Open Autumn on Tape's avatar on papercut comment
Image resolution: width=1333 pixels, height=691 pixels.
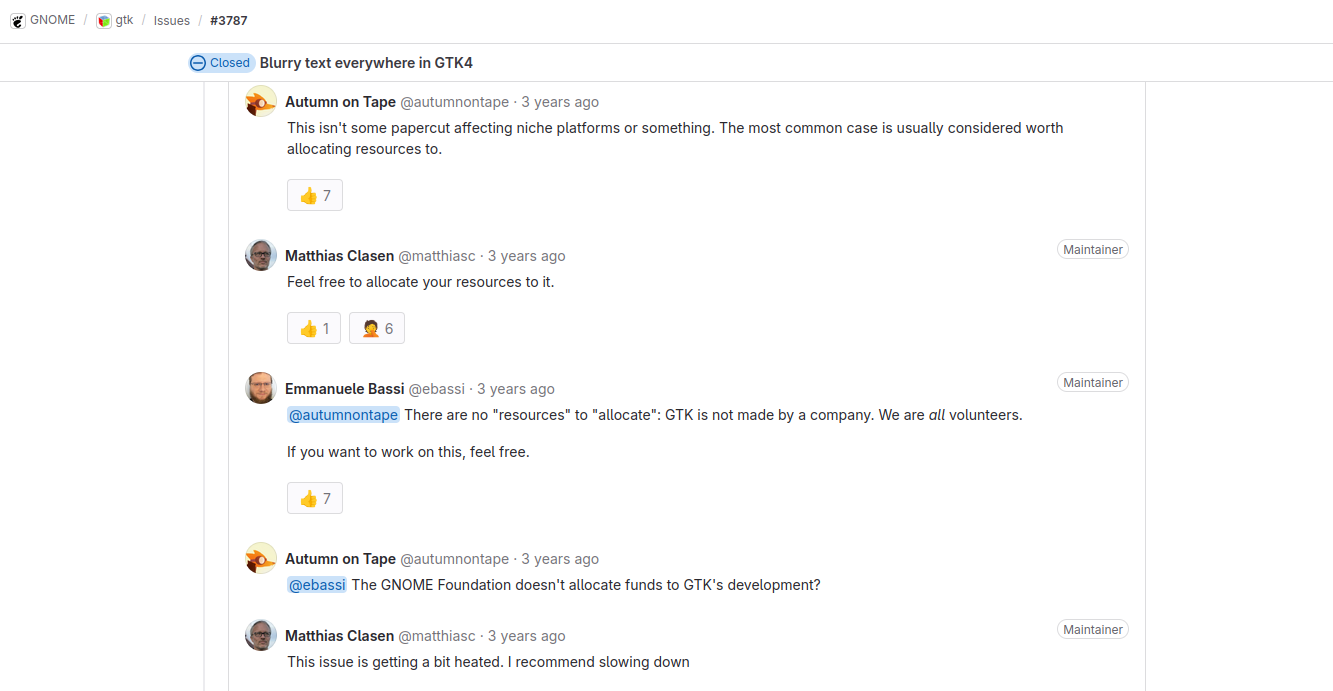[261, 102]
